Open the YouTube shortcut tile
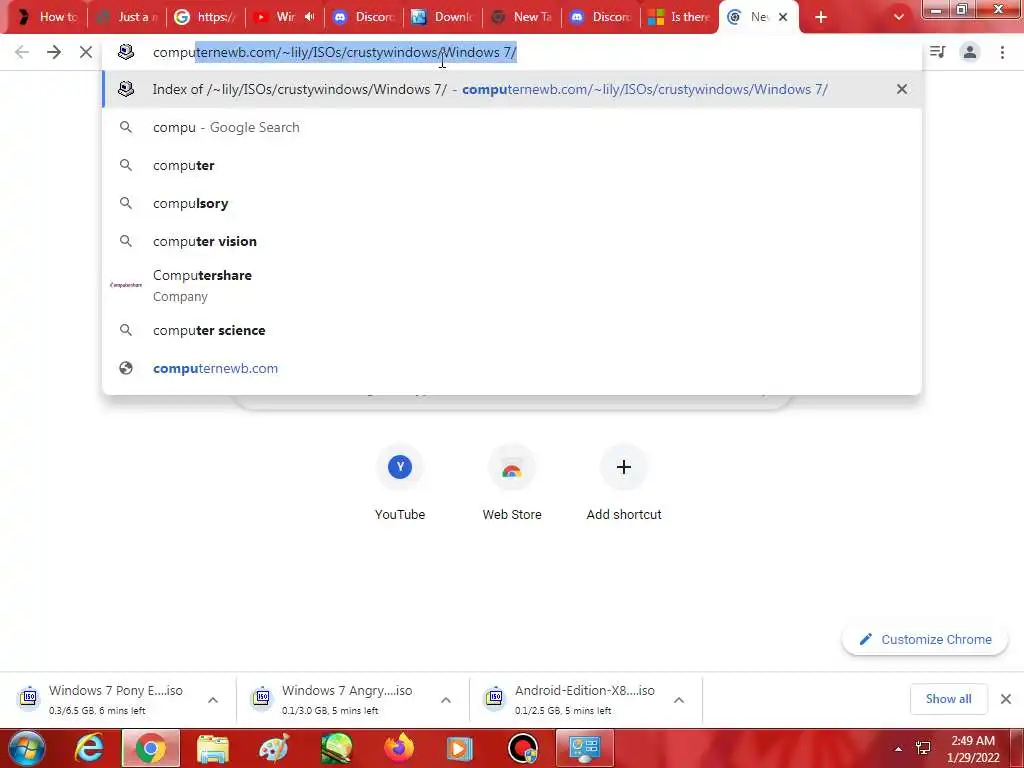The image size is (1024, 768). [400, 483]
